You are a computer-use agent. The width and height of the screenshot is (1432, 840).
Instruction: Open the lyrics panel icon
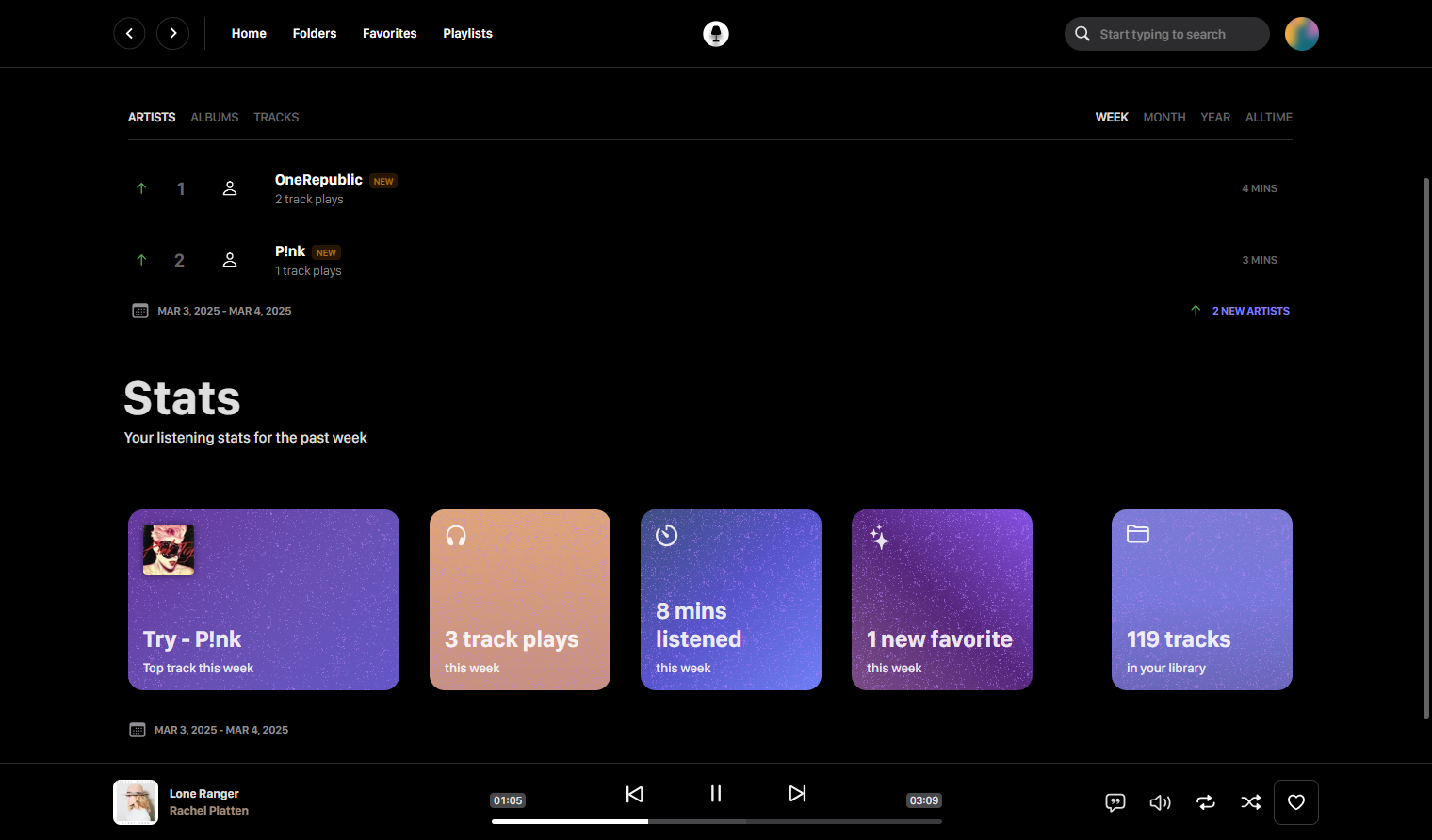1115,802
